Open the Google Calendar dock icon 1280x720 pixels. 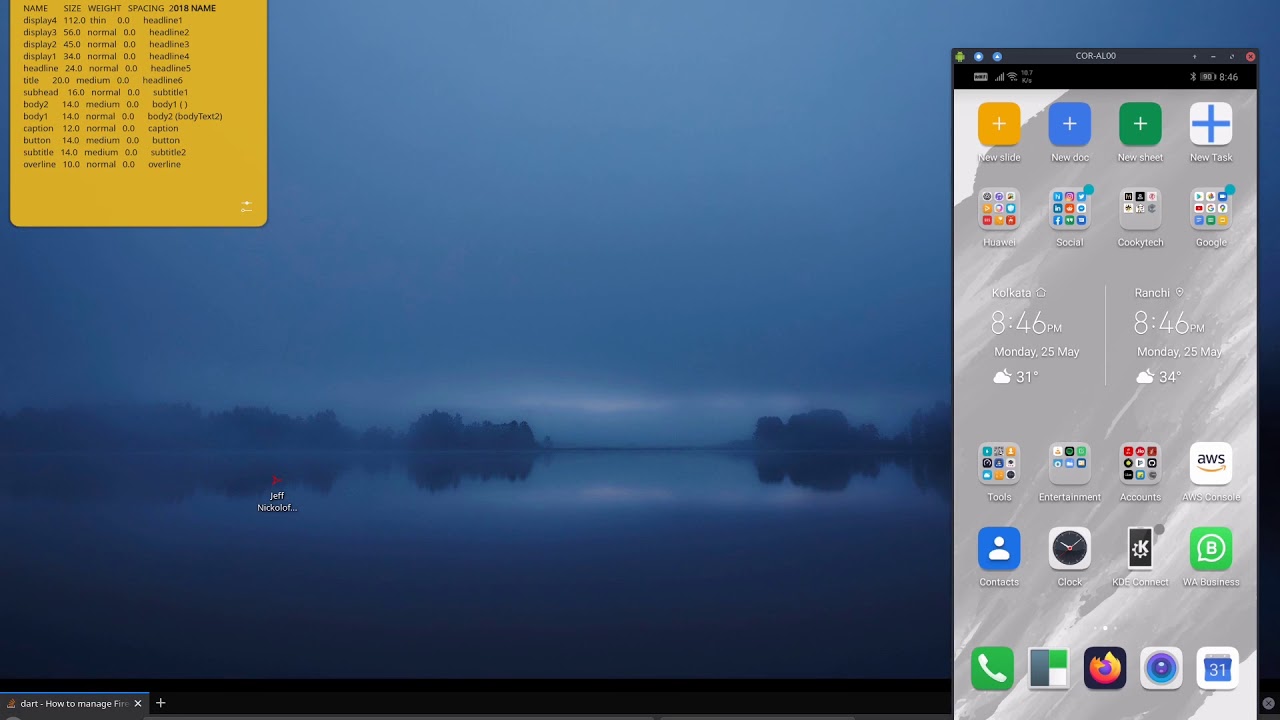click(1217, 669)
